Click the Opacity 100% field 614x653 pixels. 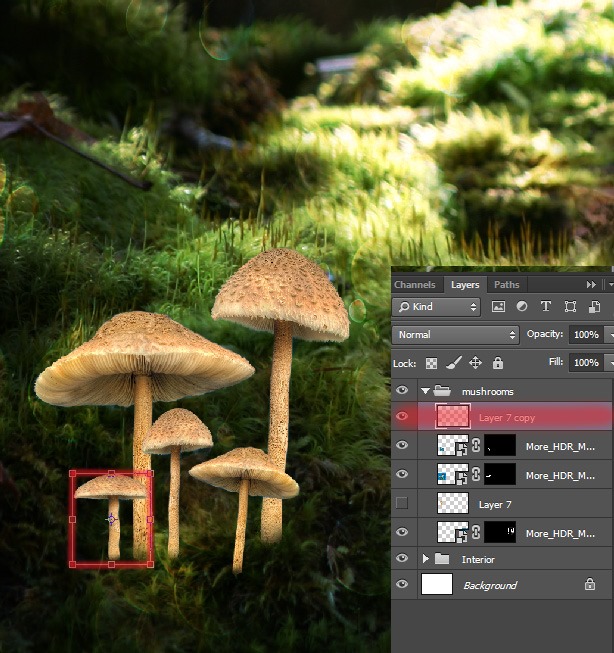[586, 335]
